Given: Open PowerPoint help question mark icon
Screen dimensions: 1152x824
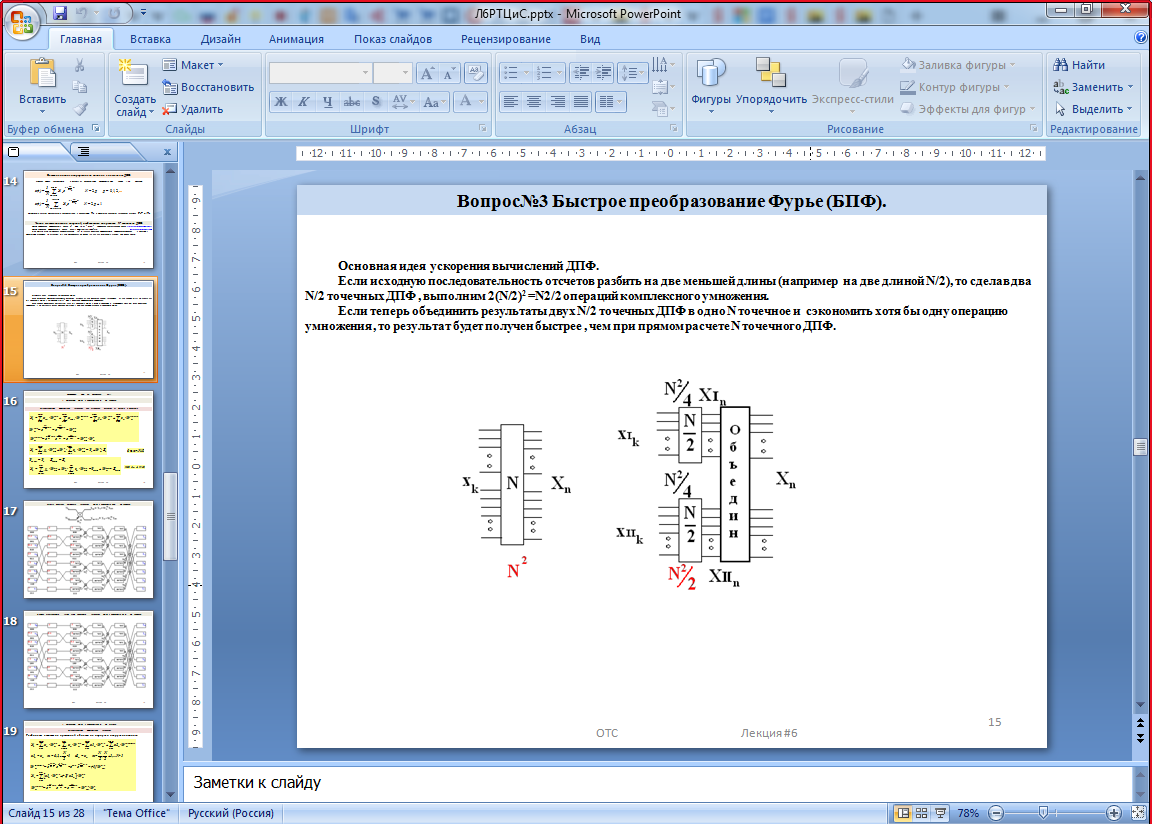Looking at the screenshot, I should point(1141,38).
